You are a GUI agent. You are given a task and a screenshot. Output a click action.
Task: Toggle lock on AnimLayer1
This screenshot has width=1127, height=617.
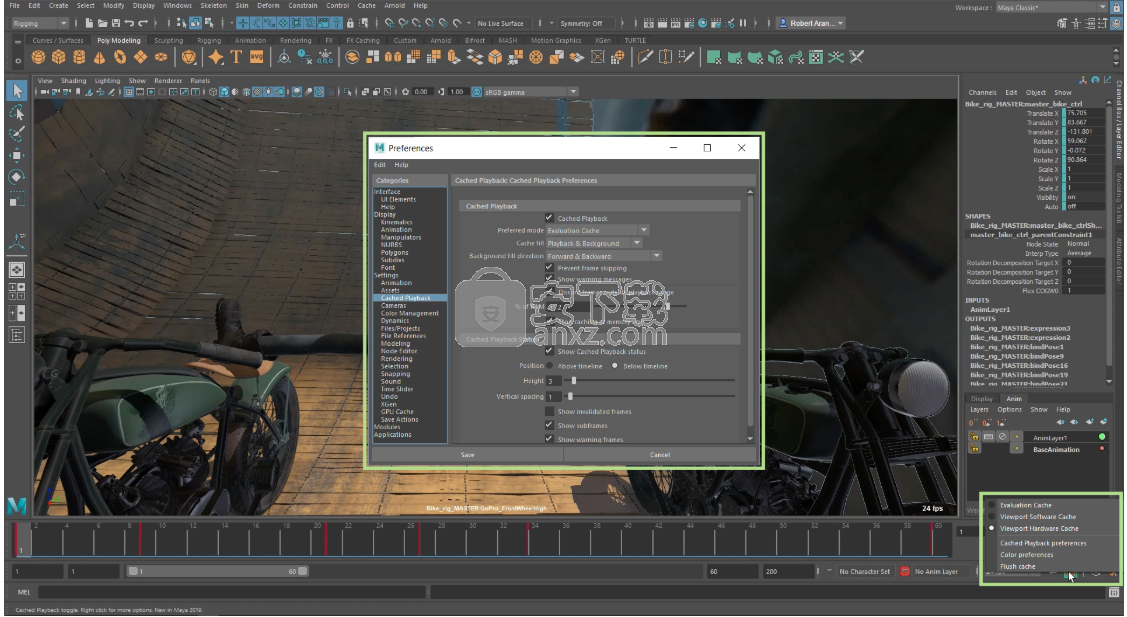click(975, 437)
